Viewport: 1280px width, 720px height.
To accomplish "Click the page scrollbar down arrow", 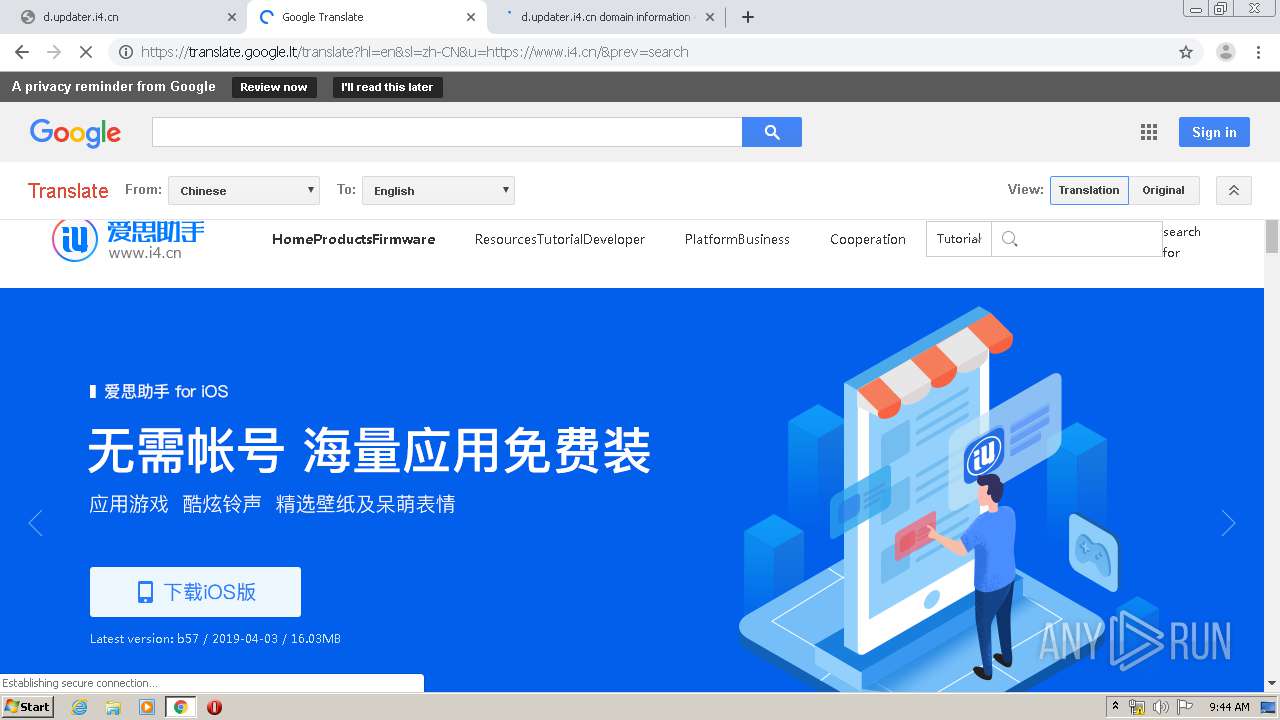I will (x=1272, y=684).
